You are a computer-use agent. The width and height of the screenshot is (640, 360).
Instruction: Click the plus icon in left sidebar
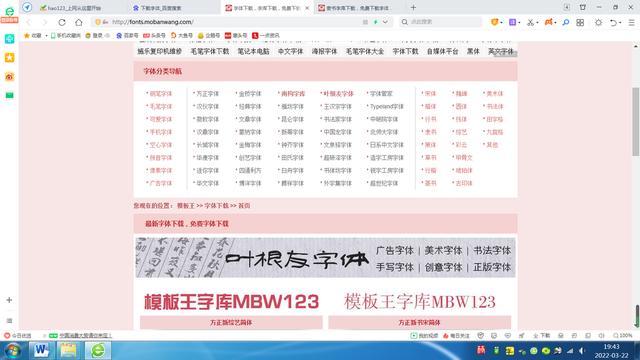pyautogui.click(x=9, y=300)
